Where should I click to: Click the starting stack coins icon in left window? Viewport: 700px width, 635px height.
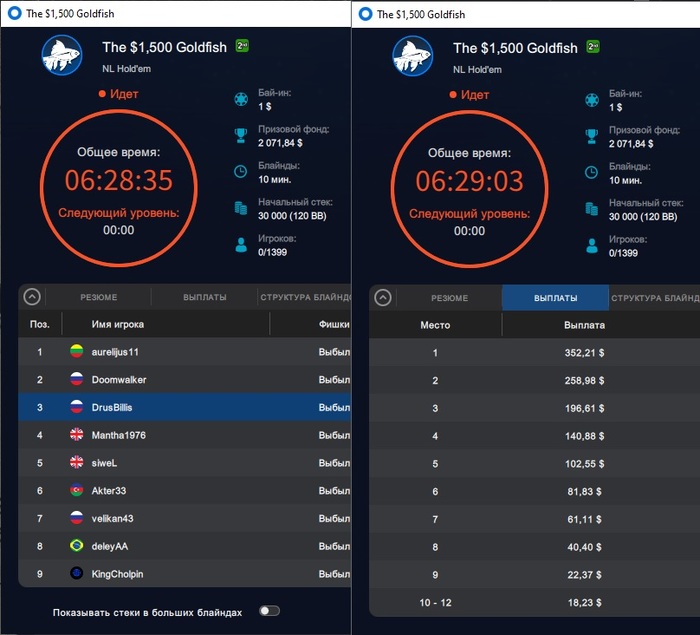point(241,208)
